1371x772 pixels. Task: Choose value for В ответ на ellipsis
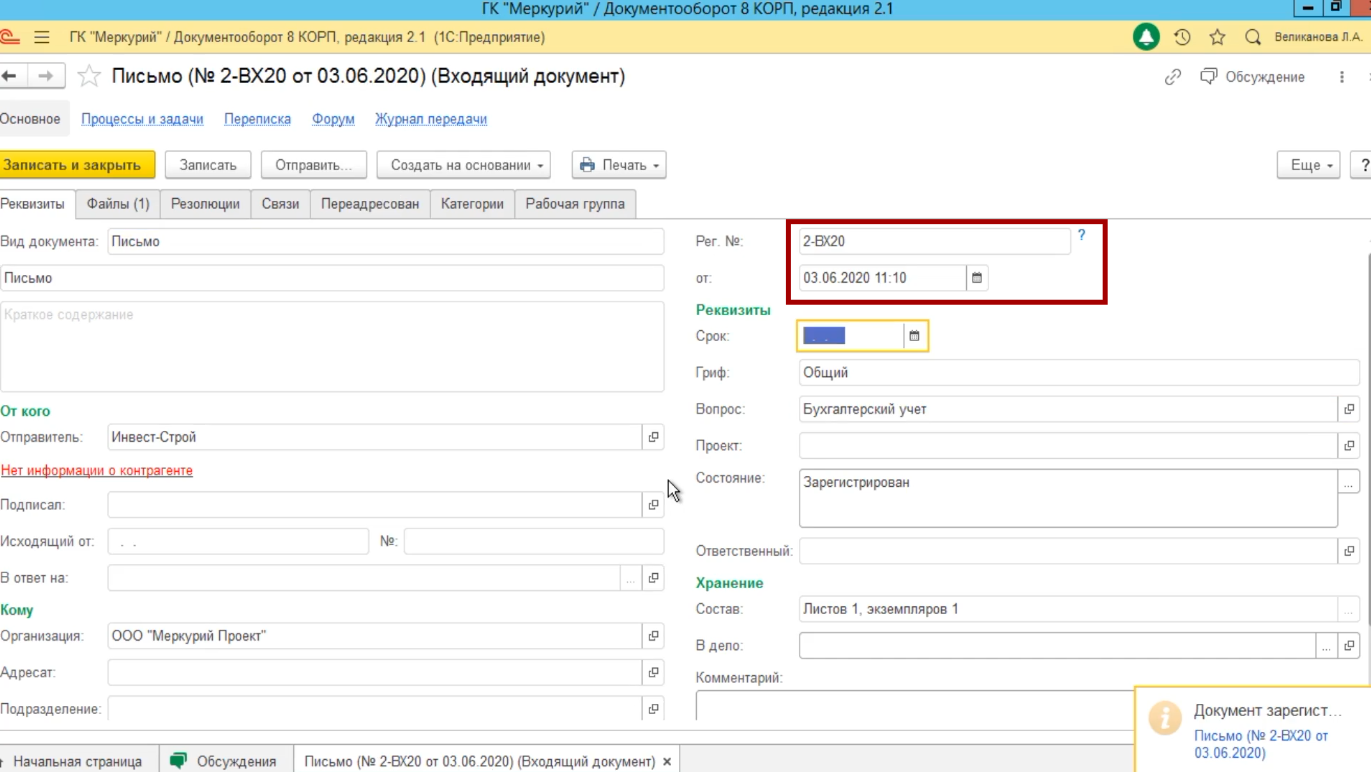[630, 578]
